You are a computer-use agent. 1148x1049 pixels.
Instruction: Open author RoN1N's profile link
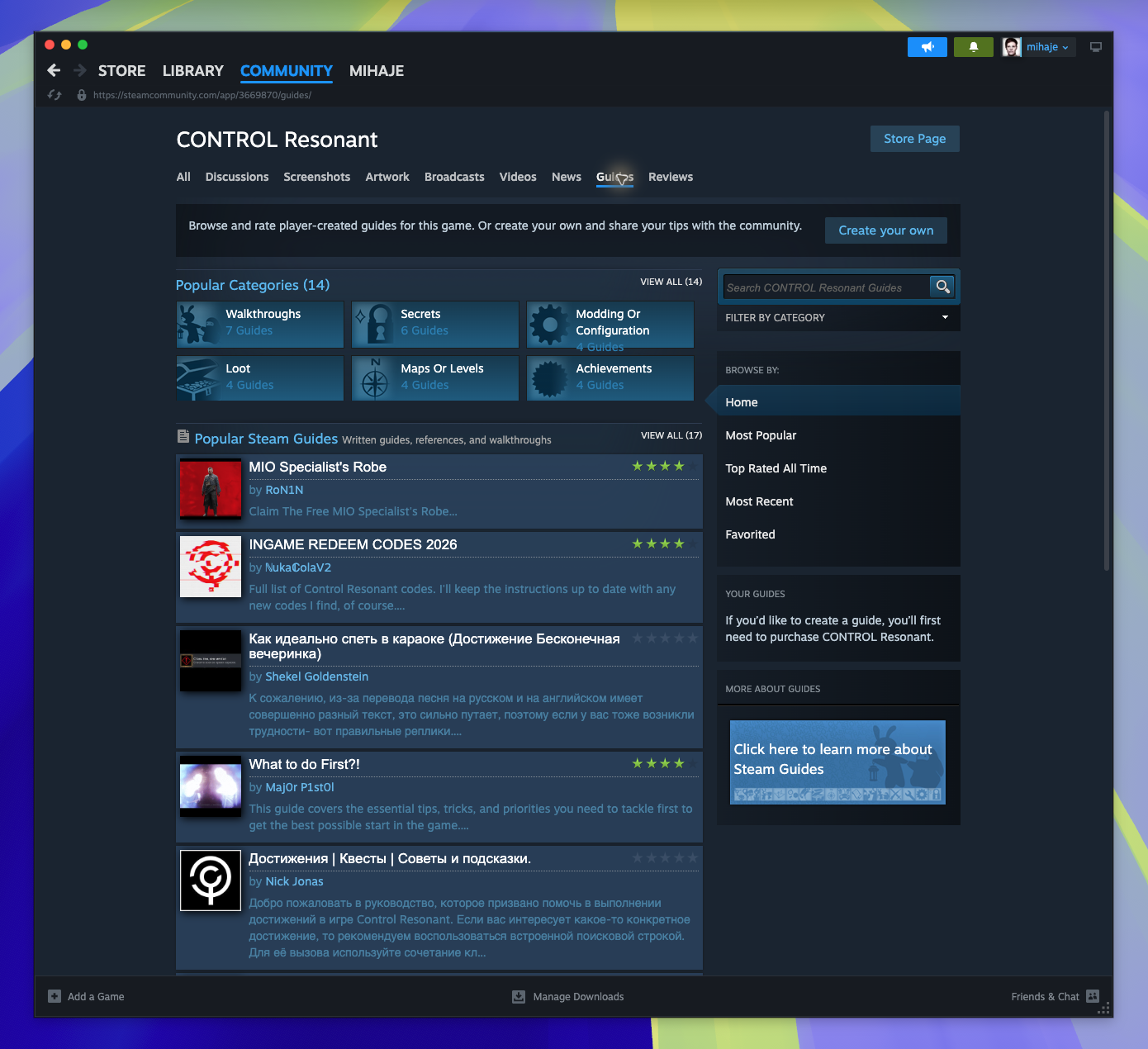click(284, 490)
